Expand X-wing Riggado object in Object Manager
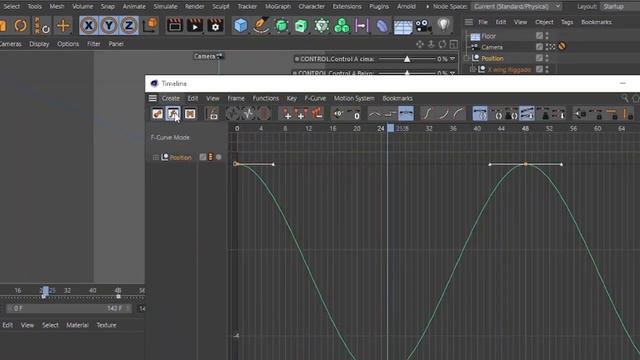This screenshot has width=640, height=360. (x=473, y=69)
